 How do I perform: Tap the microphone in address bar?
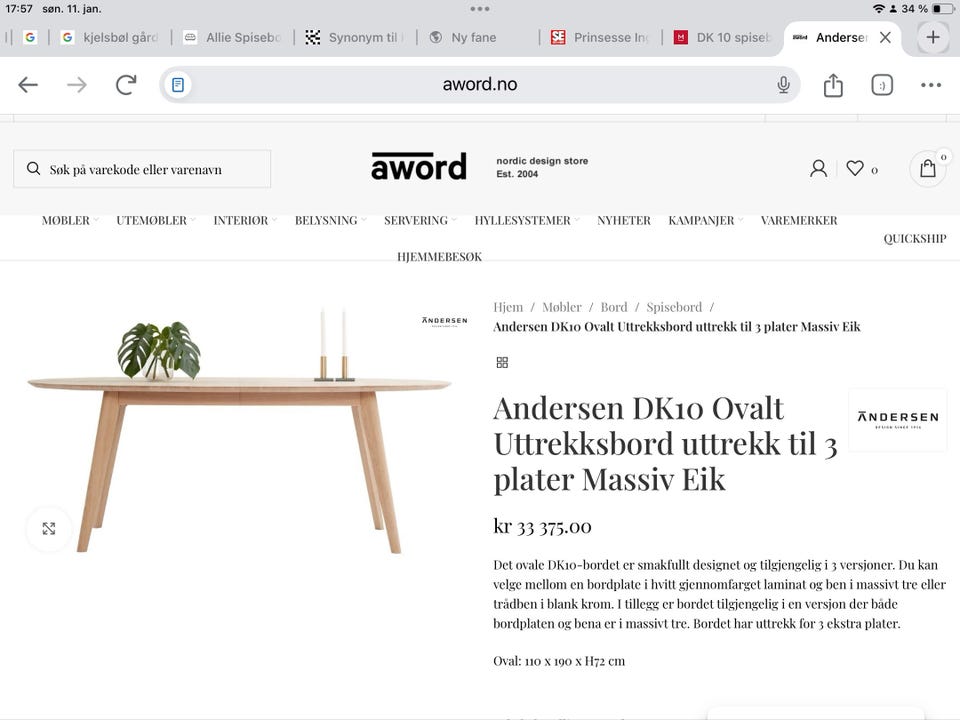pyautogui.click(x=783, y=84)
